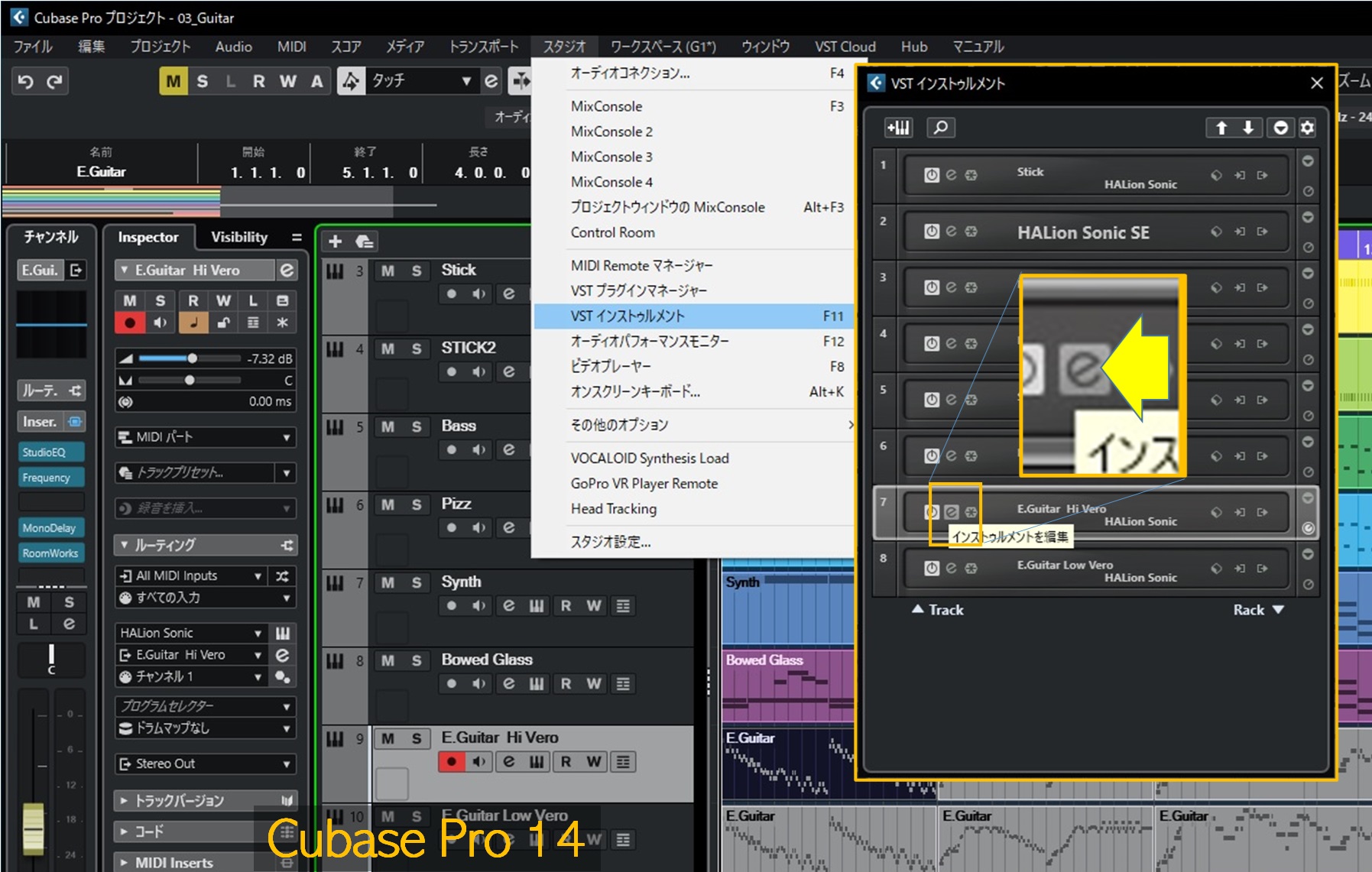
Task: Open HALion Sonic instrument panel in Inspector
Action: click(283, 634)
